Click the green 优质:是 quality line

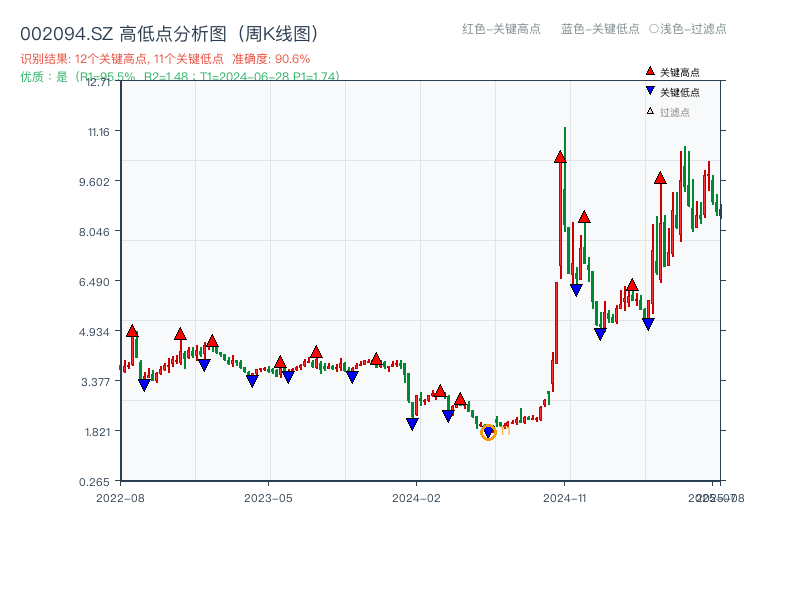[180, 77]
